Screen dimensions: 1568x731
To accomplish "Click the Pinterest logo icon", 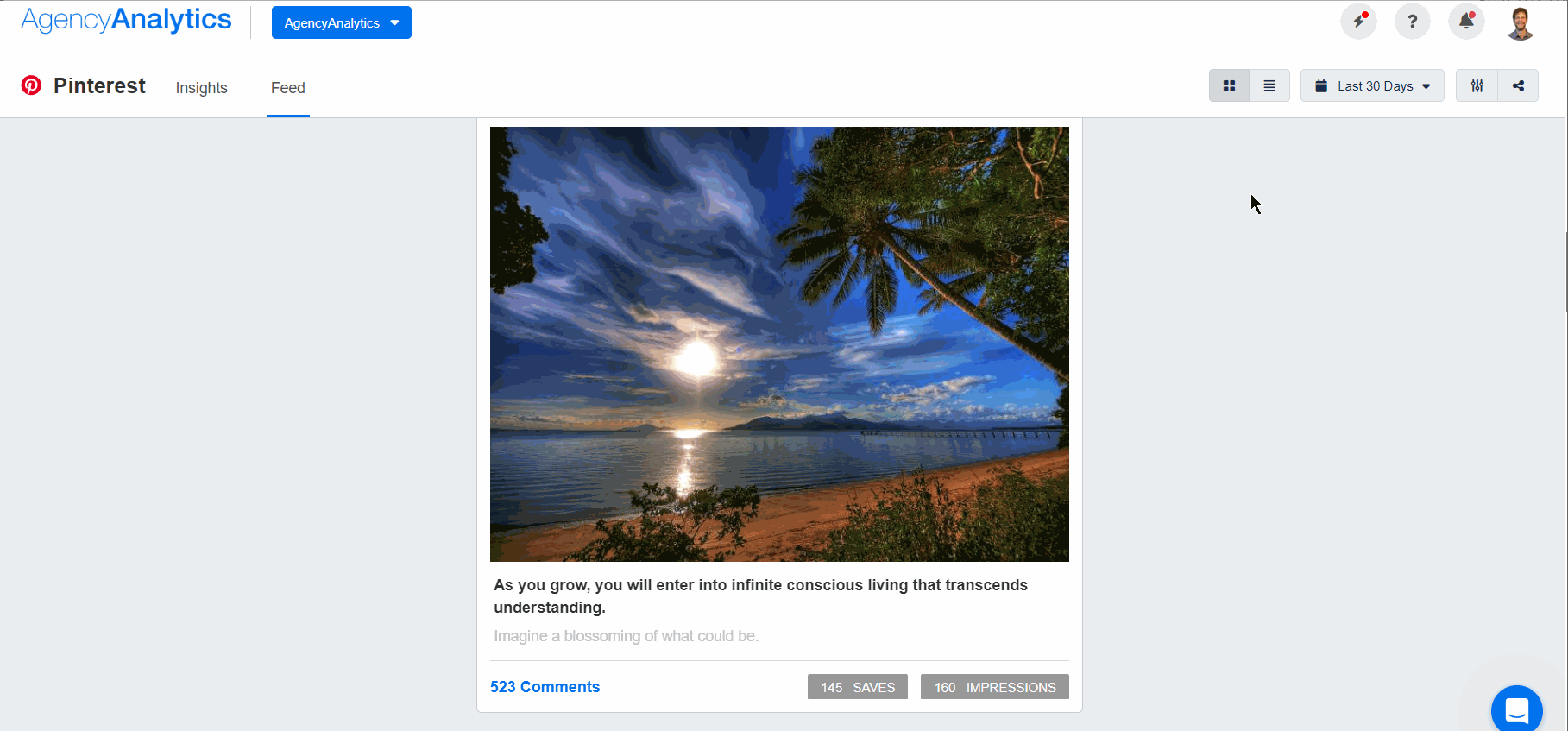I will [31, 85].
